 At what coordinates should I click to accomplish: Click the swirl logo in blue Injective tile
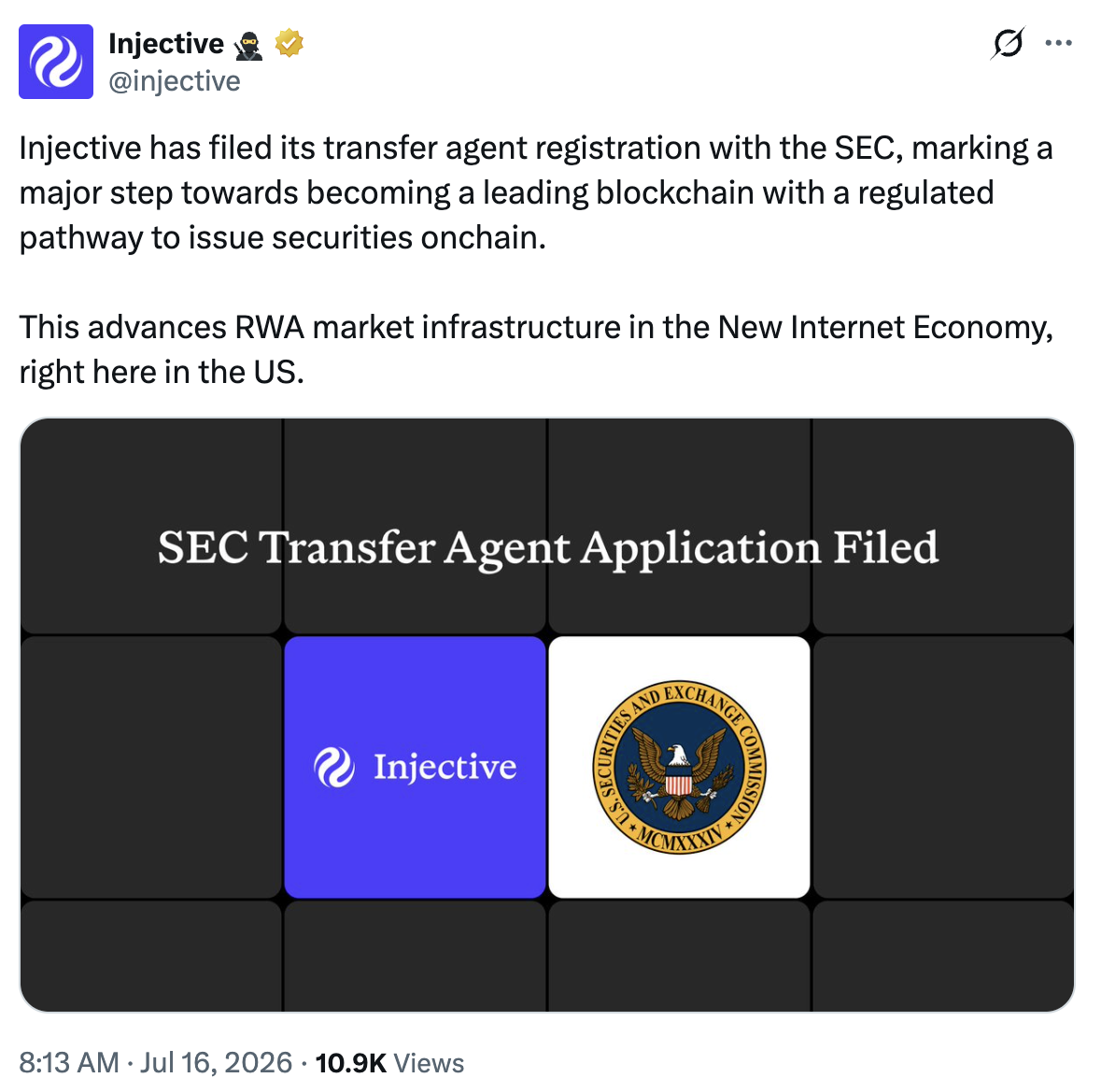334,767
